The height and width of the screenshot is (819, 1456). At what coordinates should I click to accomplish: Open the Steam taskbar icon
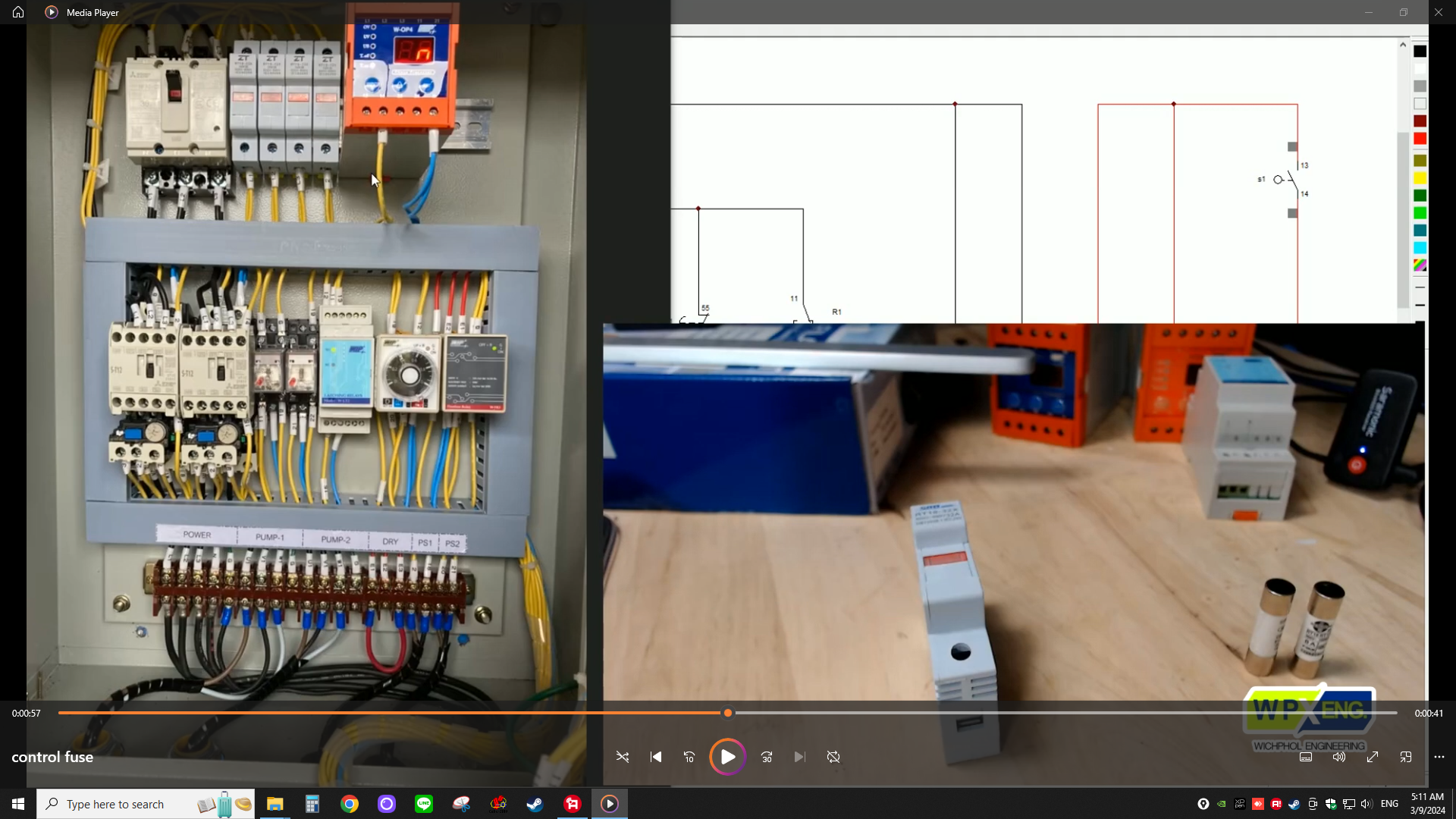click(x=535, y=804)
